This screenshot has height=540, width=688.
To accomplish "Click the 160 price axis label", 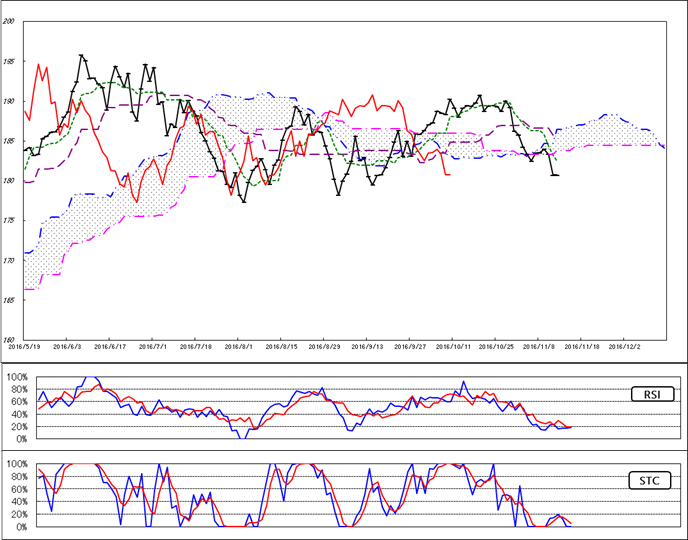I will click(8, 339).
